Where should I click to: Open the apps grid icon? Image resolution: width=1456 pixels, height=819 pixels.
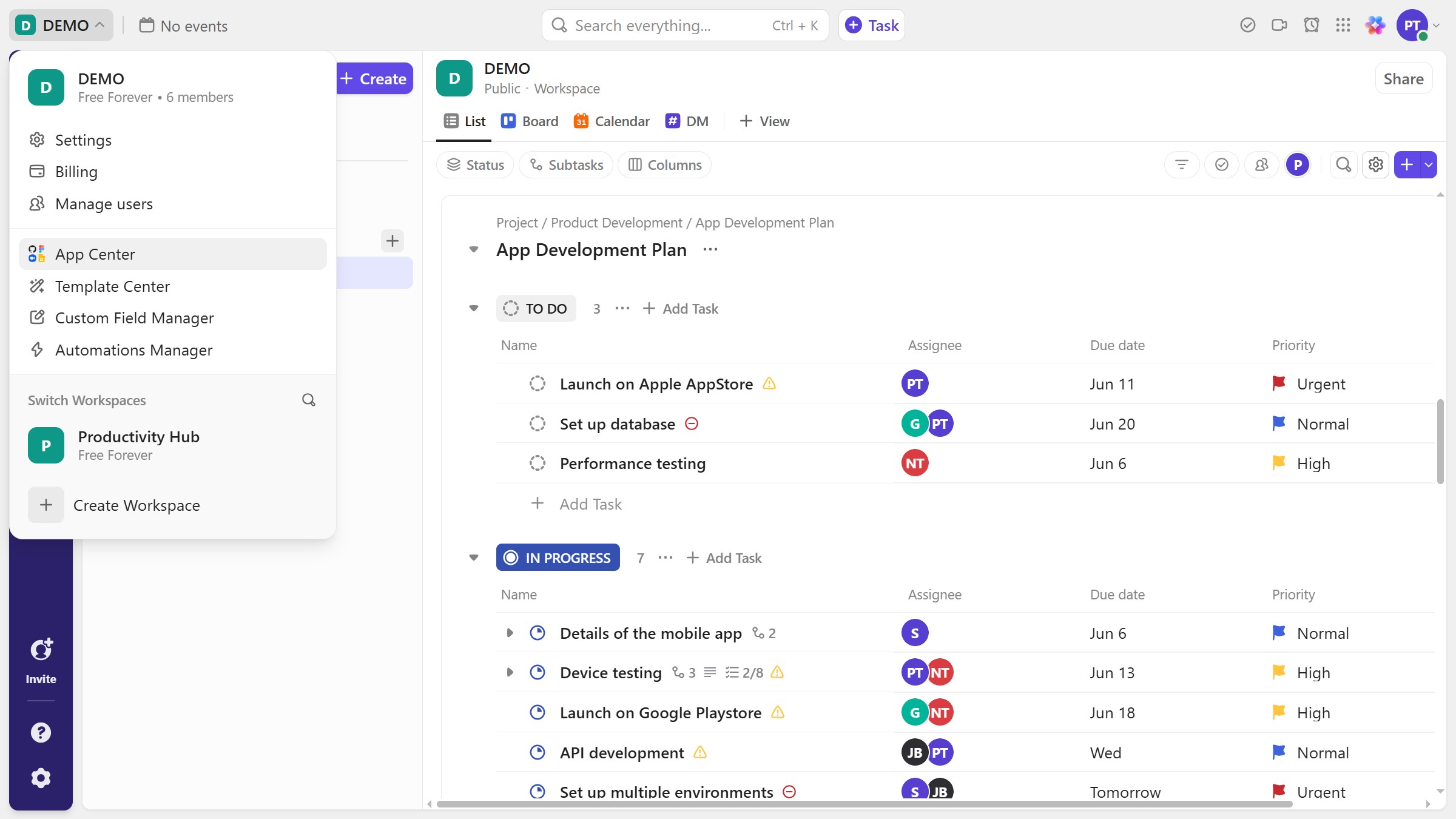[x=1343, y=25]
